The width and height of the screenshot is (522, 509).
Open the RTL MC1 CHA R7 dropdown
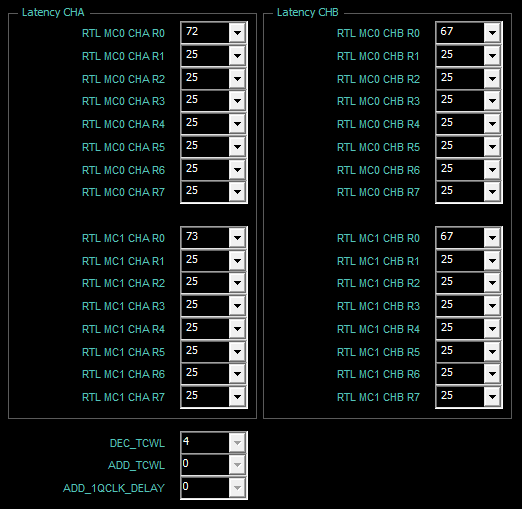(237, 397)
